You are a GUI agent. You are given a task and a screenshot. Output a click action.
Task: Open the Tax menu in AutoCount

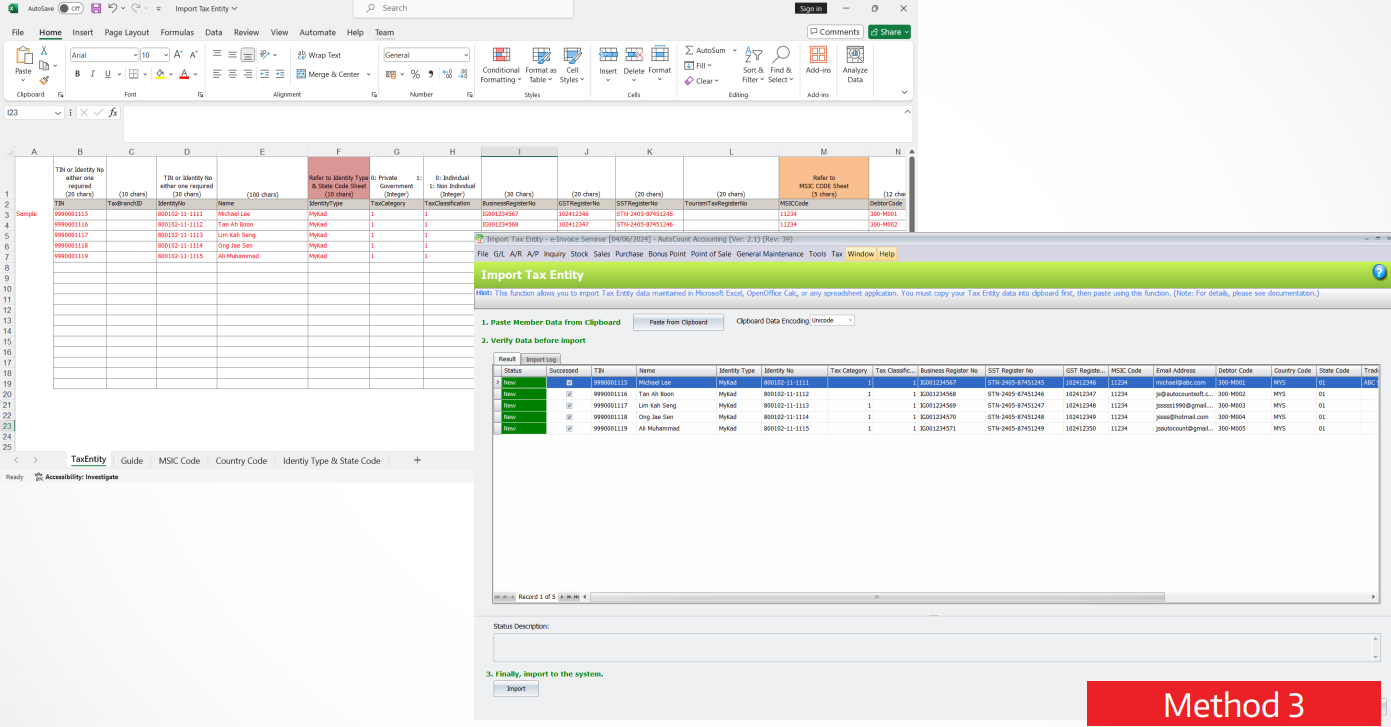pos(837,254)
